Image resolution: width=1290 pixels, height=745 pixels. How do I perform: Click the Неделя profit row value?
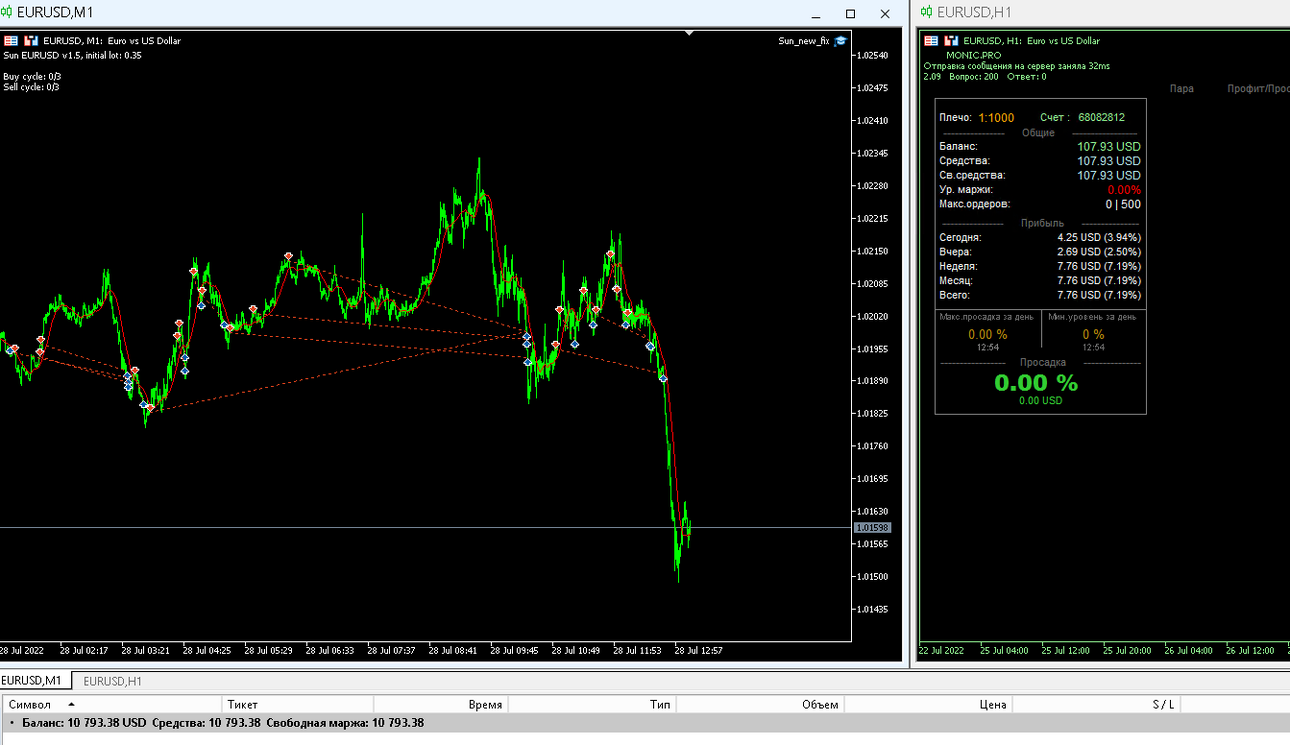pyautogui.click(x=1099, y=267)
